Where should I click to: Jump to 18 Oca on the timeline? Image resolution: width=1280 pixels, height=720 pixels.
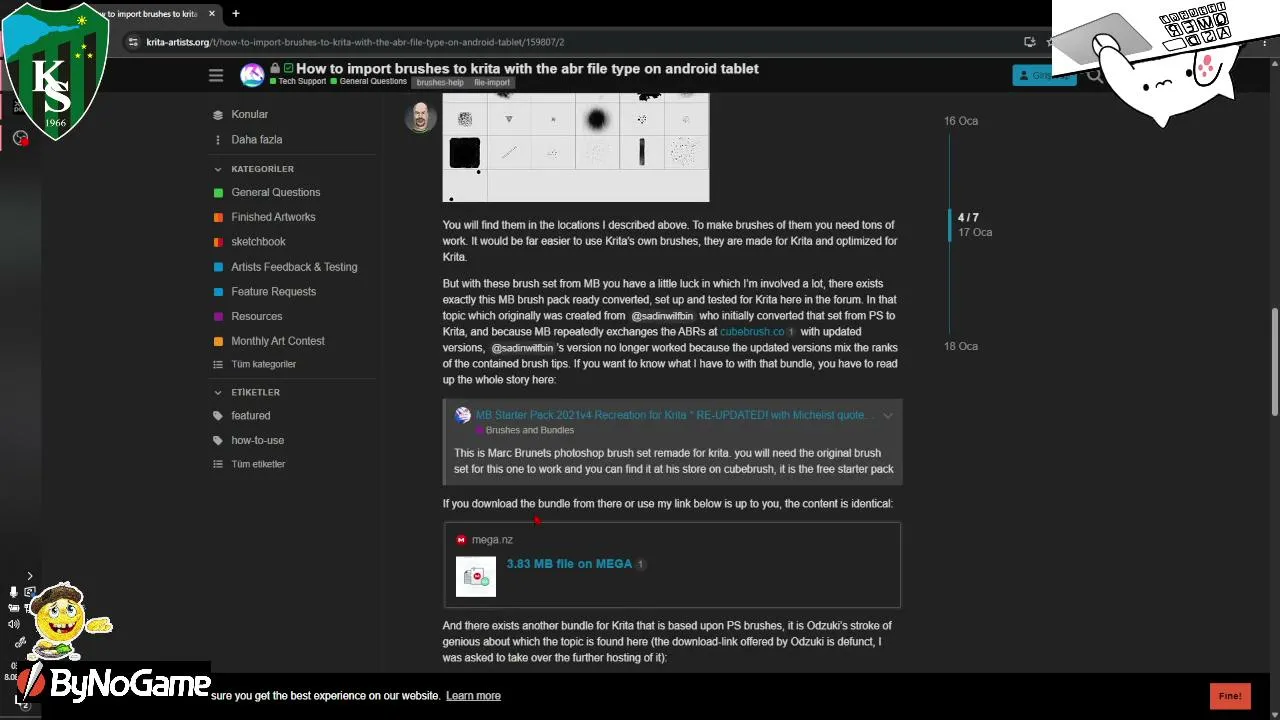(961, 346)
